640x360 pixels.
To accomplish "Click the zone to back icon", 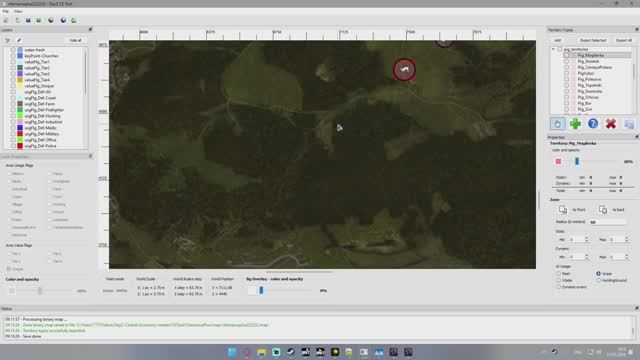I will pyautogui.click(x=603, y=209).
